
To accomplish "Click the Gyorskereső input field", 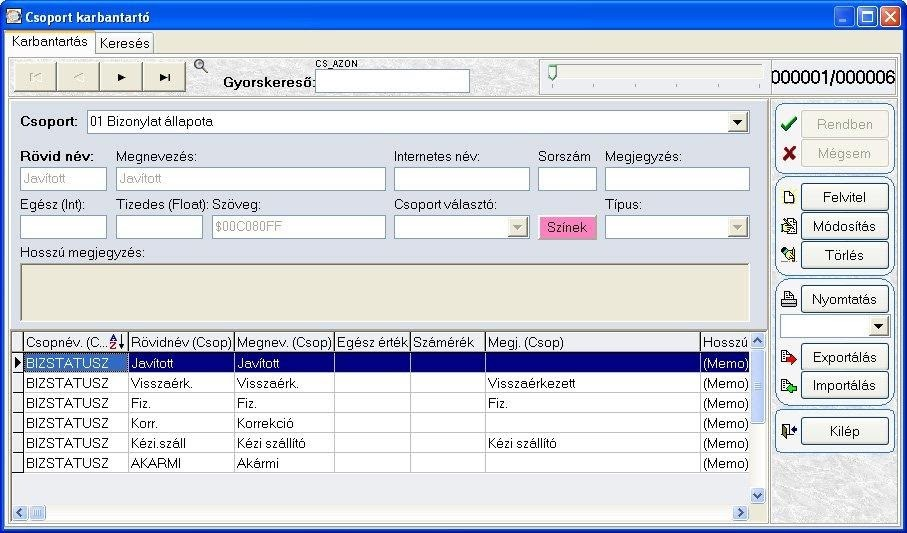I will coord(392,81).
